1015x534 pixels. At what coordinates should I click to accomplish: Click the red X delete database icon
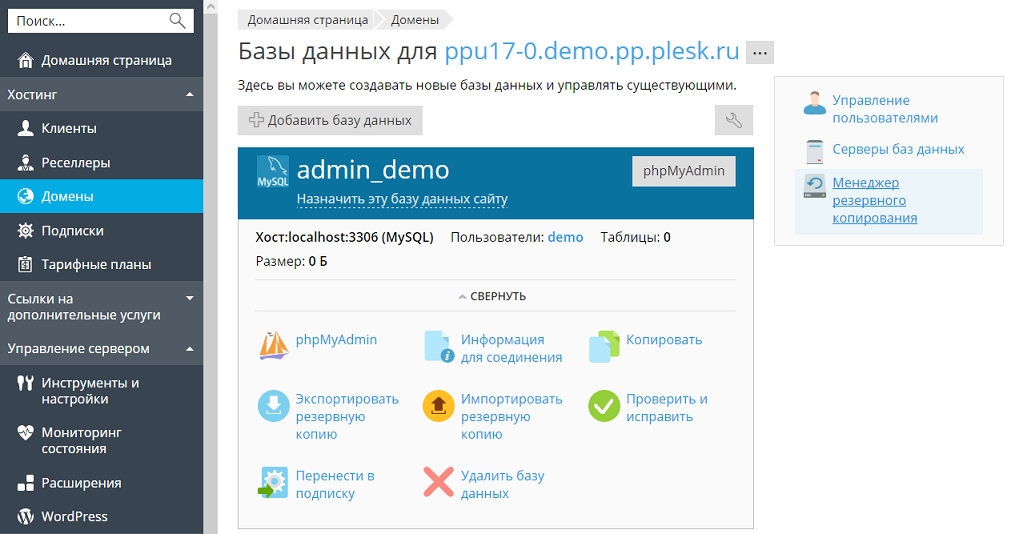[x=439, y=482]
